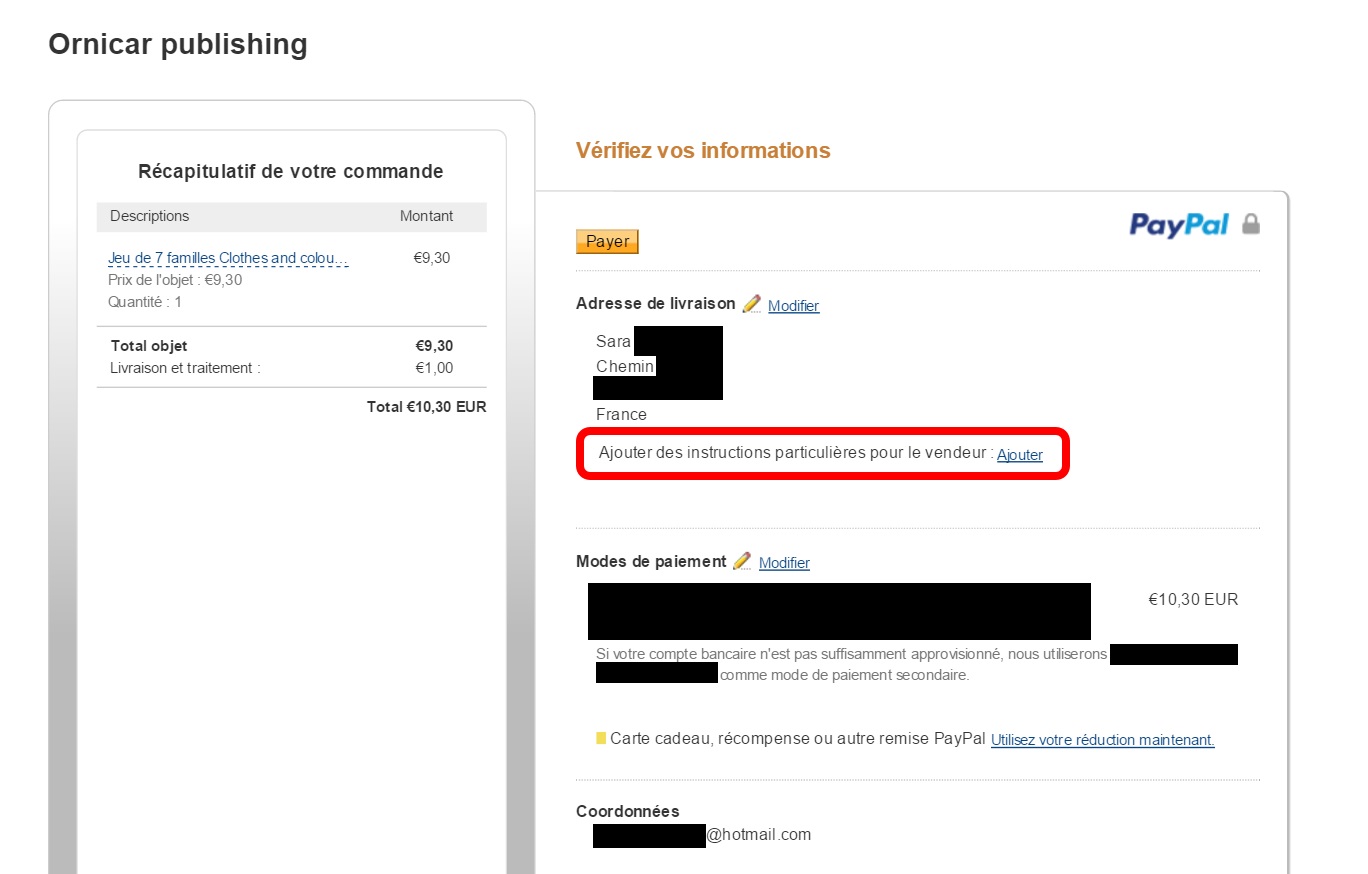Click the PayPal logo
This screenshot has width=1368, height=874.
(1179, 225)
